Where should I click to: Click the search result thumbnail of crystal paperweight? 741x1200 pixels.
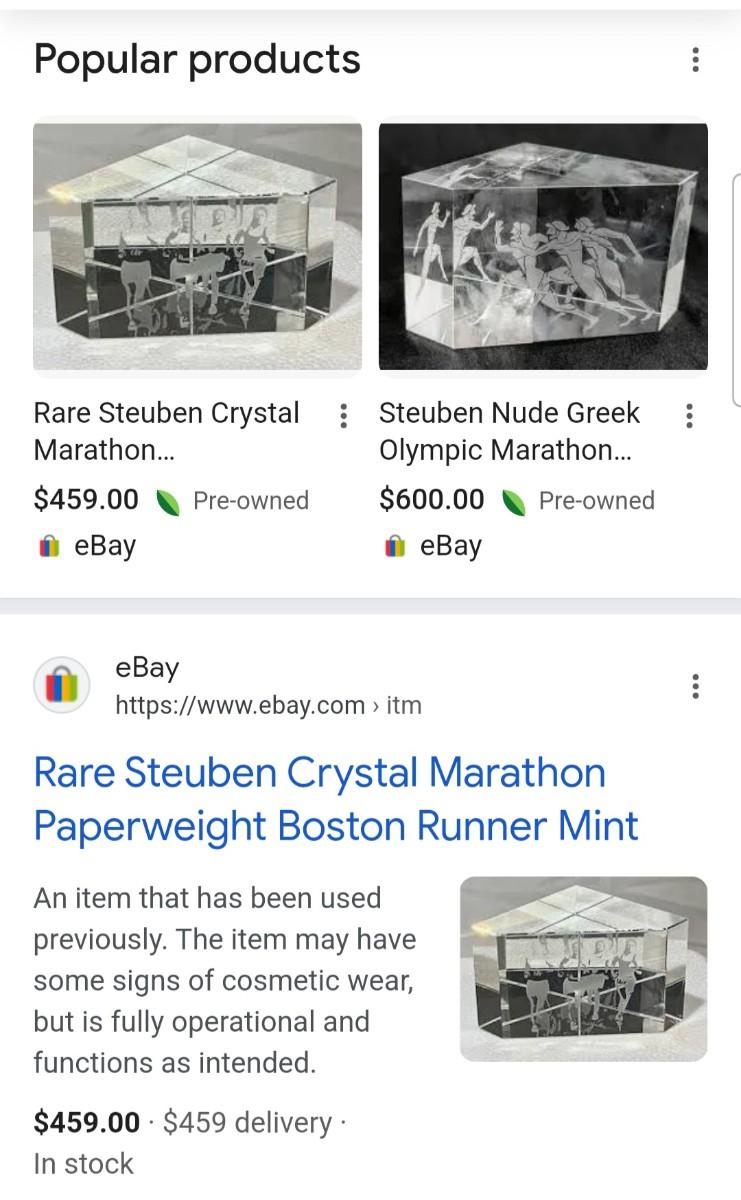[583, 968]
